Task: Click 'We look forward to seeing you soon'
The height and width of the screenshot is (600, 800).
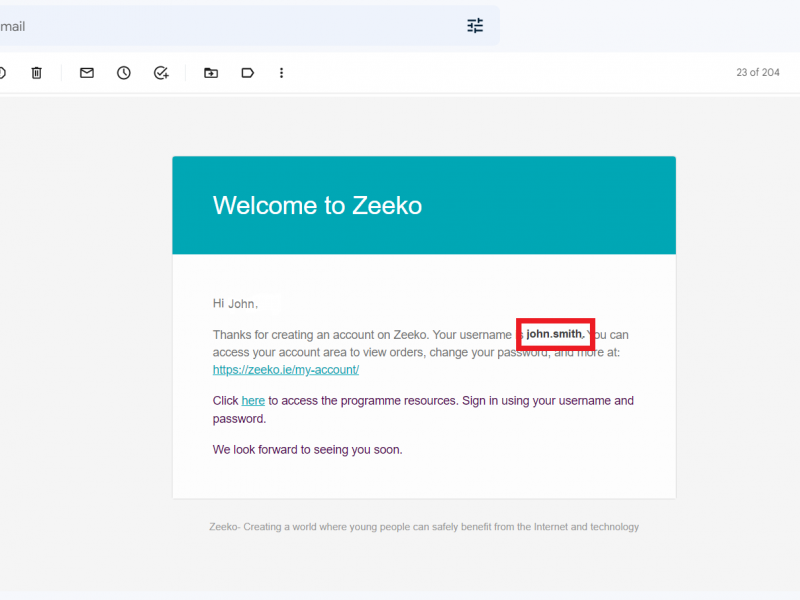Action: (x=307, y=450)
